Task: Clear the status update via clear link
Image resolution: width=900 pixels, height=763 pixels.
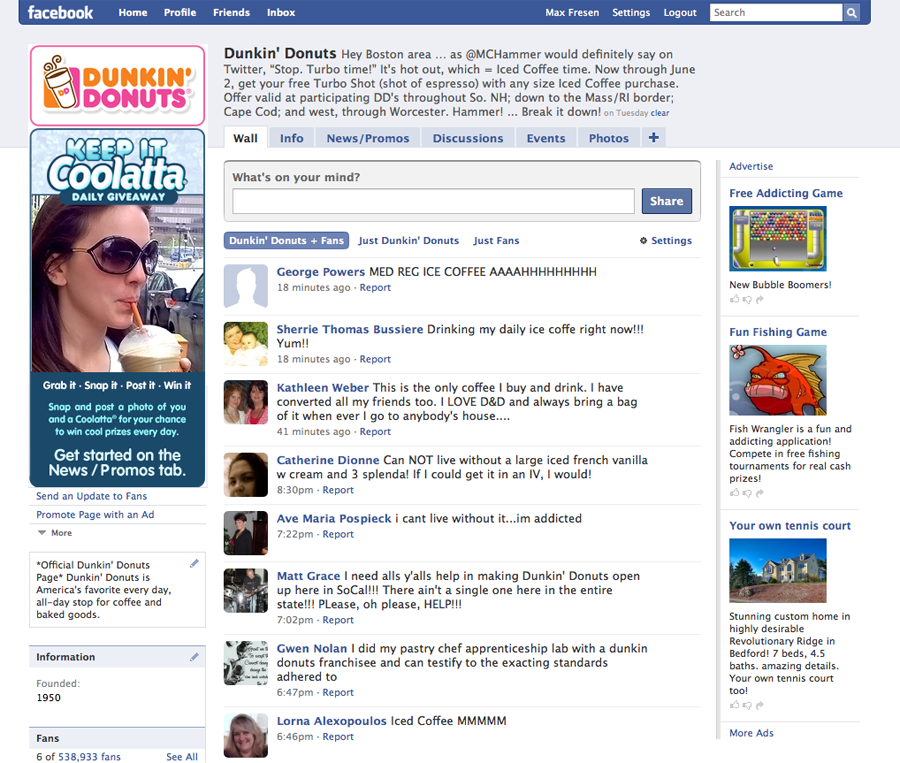Action: 660,113
